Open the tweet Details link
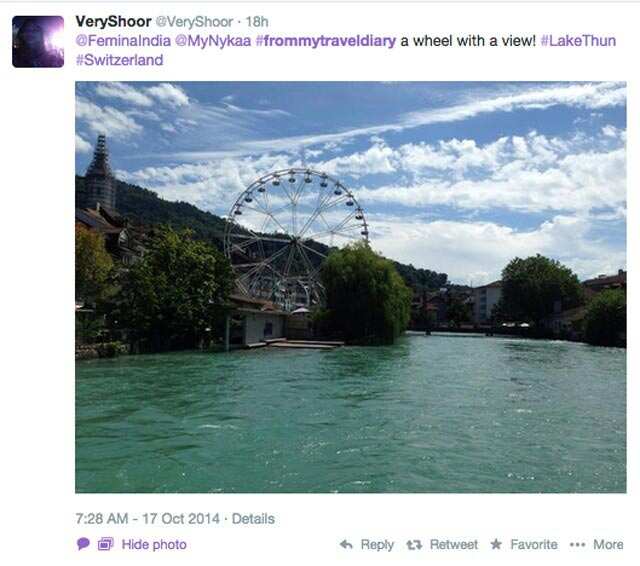This screenshot has height=566, width=640. pyautogui.click(x=253, y=519)
